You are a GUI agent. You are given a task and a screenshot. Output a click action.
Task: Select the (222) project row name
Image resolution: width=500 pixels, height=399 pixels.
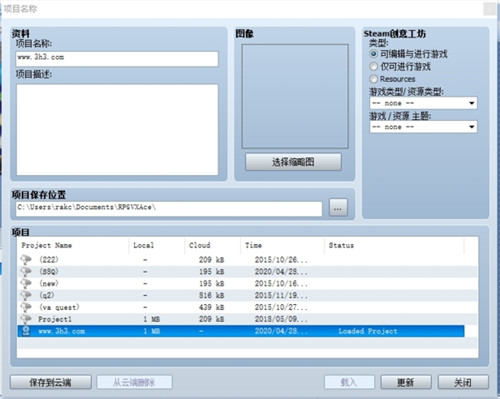(x=49, y=259)
